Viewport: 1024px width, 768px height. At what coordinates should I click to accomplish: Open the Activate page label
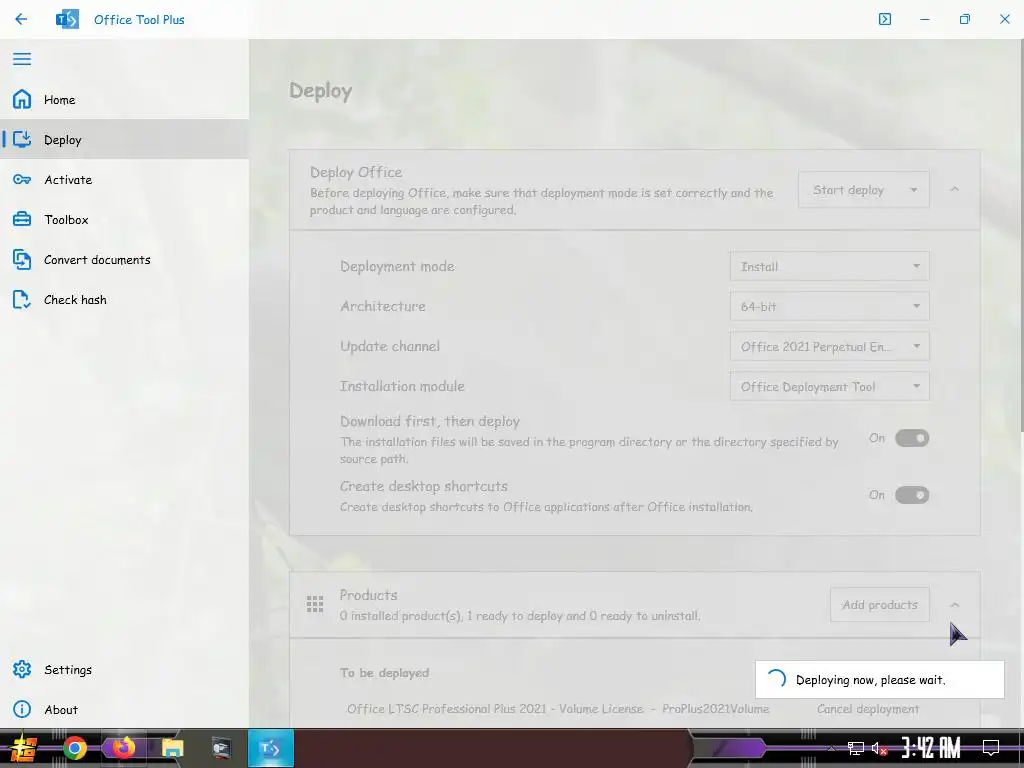point(68,180)
